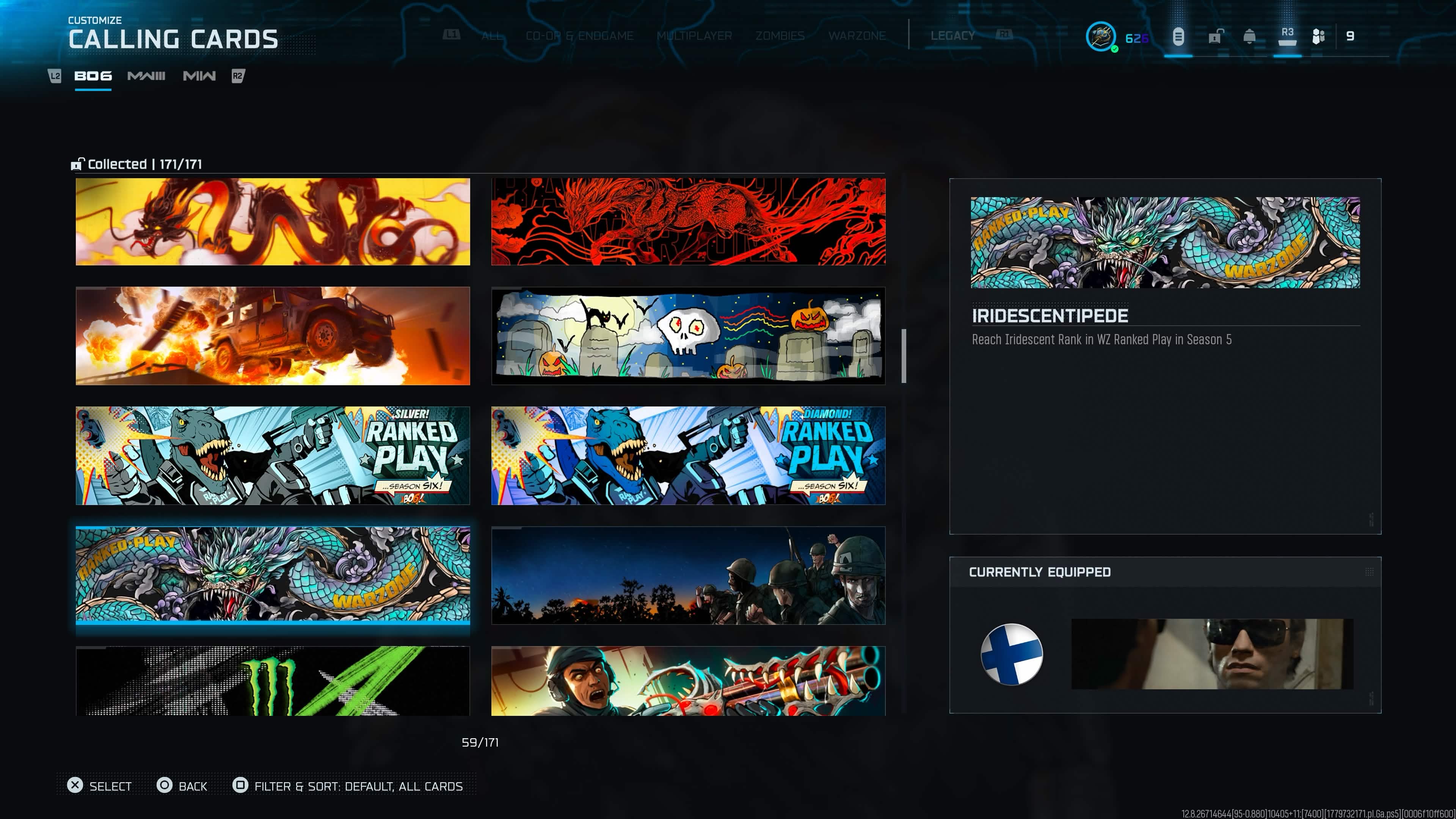Viewport: 1456px width, 819px height.
Task: Select the Monster Energy calling card
Action: 273,681
